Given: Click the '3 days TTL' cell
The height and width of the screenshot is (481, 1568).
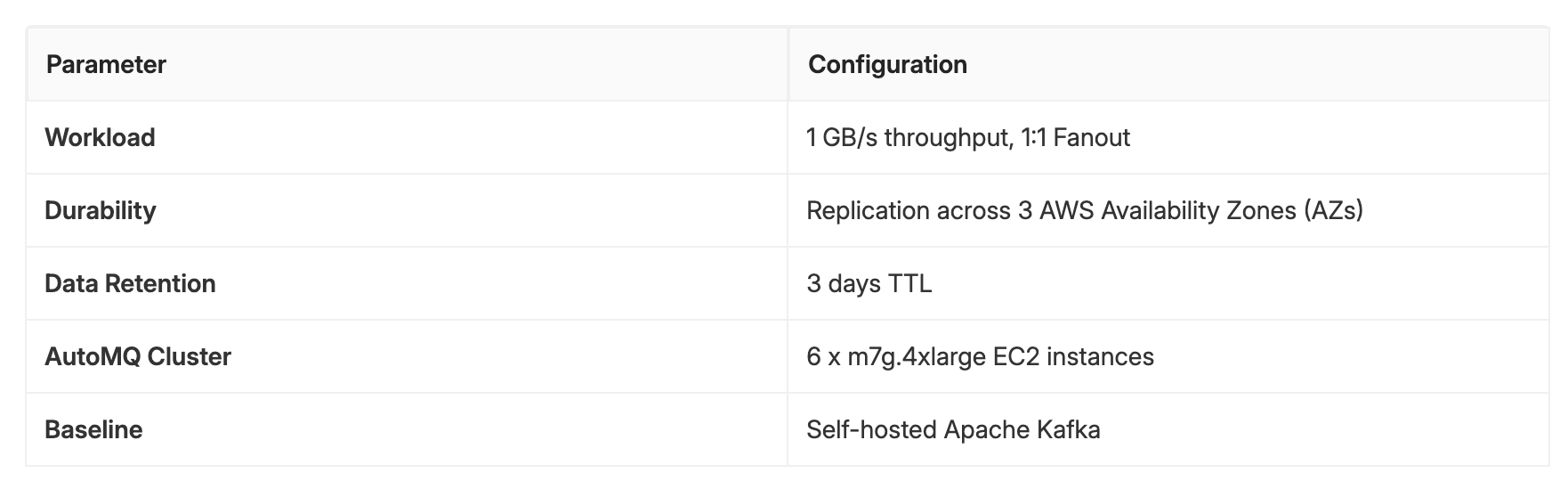Looking at the screenshot, I should (869, 284).
